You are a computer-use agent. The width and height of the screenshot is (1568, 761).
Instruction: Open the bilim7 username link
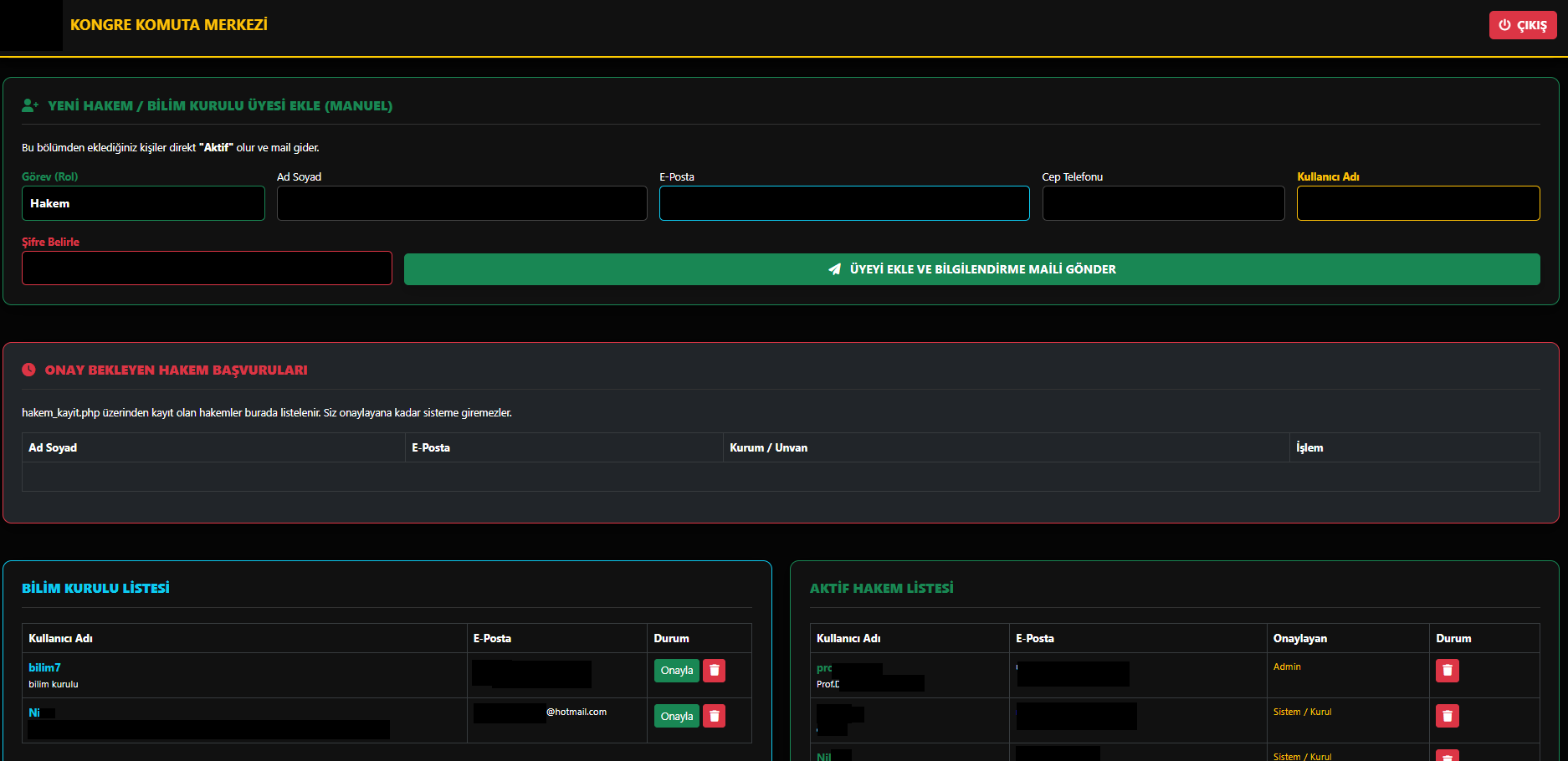click(44, 667)
